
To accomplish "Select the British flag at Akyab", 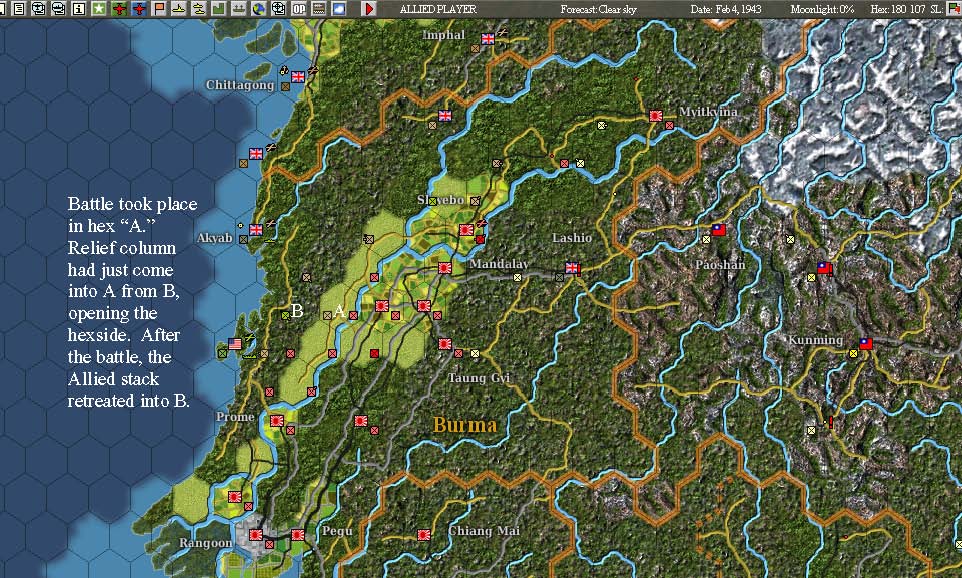I will click(x=256, y=230).
